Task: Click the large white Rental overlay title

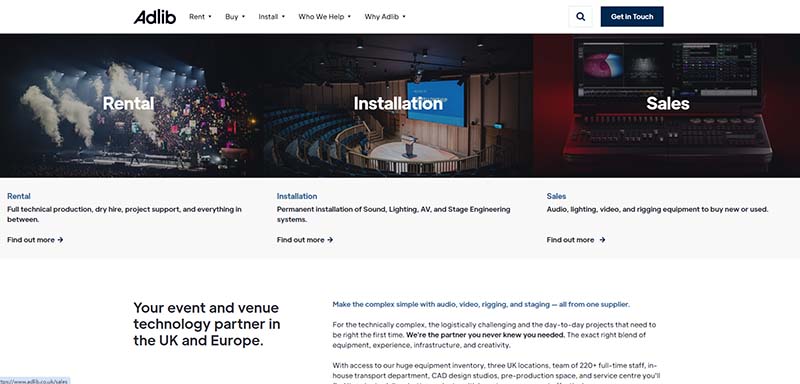Action: coord(128,104)
